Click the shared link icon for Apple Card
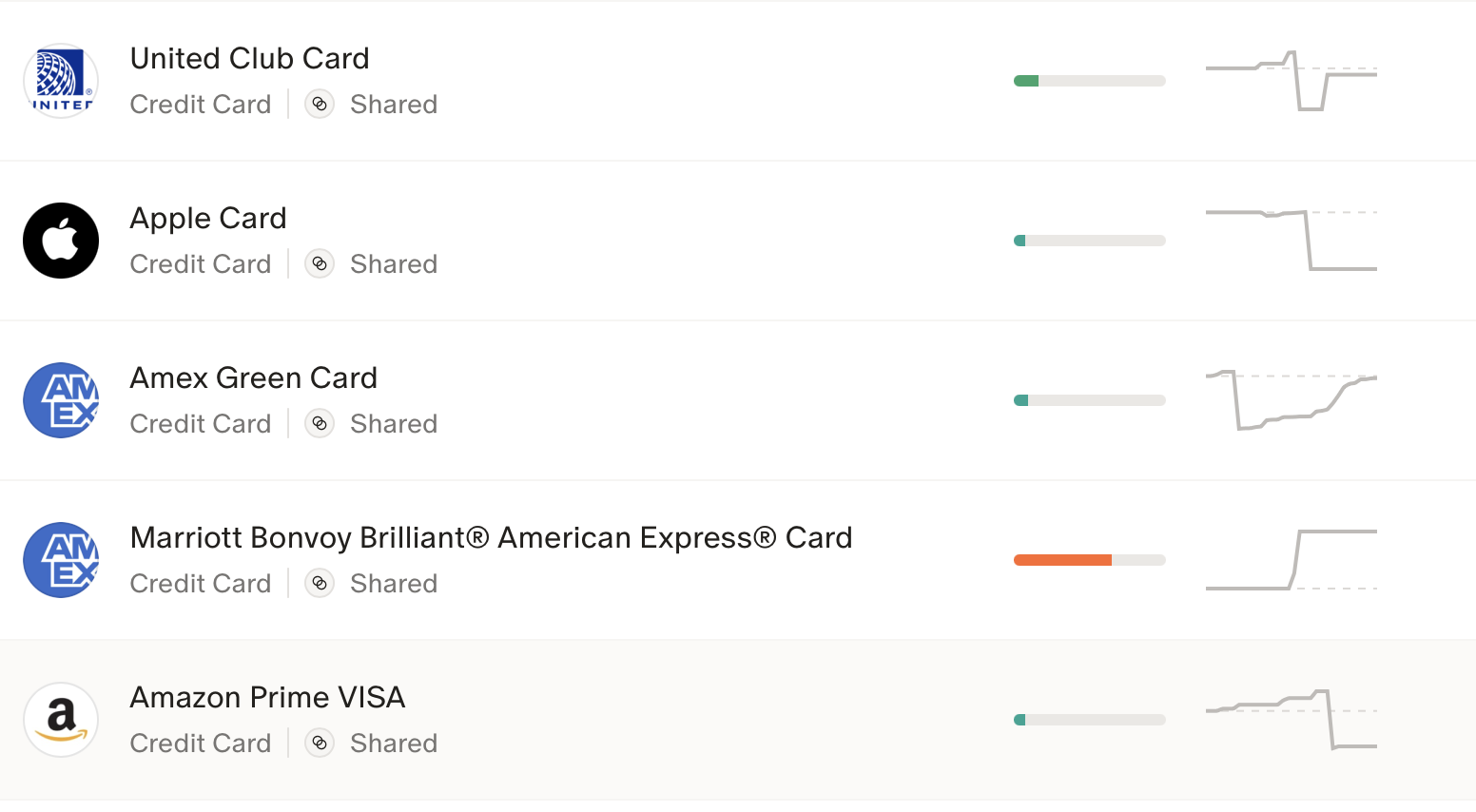Image resolution: width=1476 pixels, height=812 pixels. [x=320, y=263]
